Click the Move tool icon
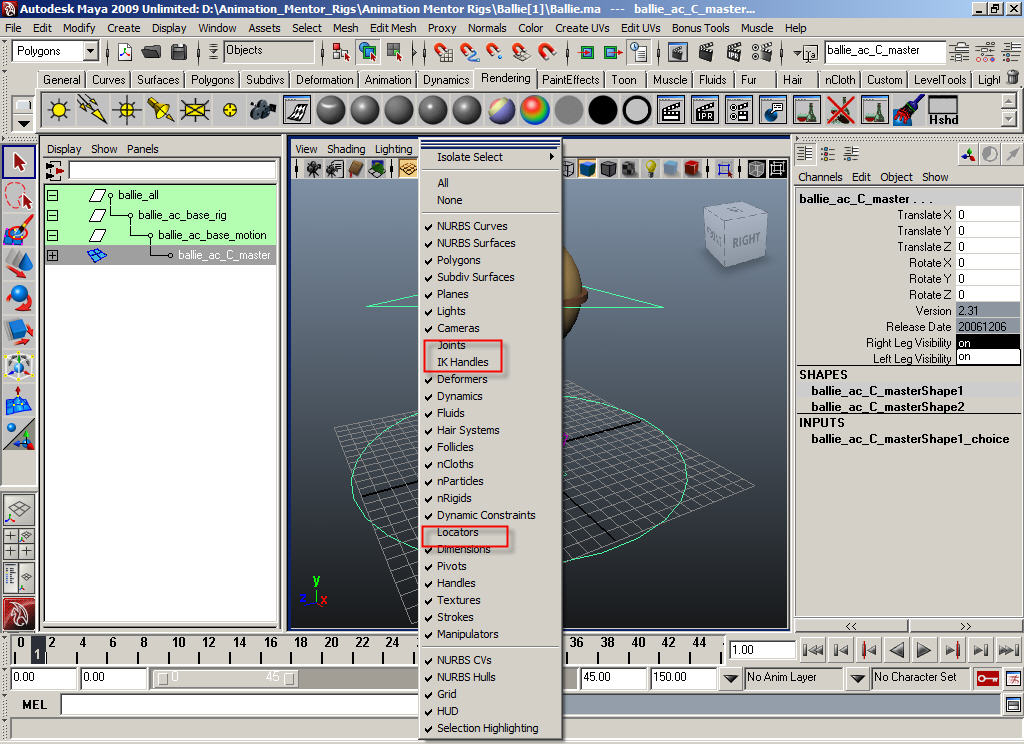Viewport: 1024px width, 744px height. tap(19, 263)
